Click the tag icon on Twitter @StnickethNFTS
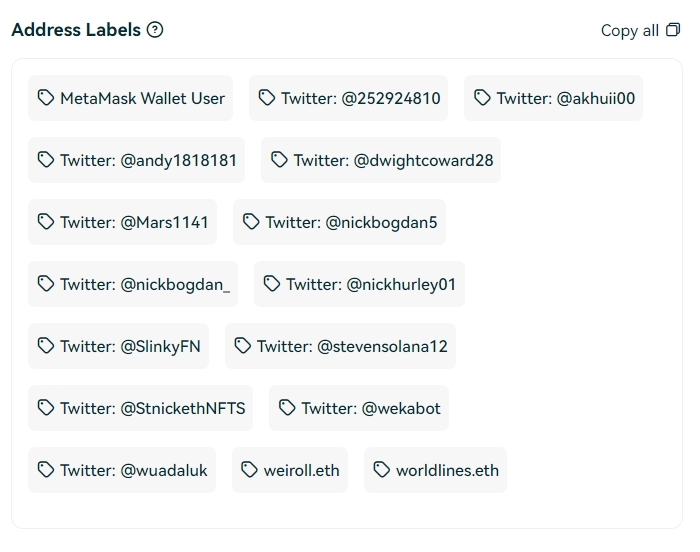Image resolution: width=700 pixels, height=552 pixels. 46,408
